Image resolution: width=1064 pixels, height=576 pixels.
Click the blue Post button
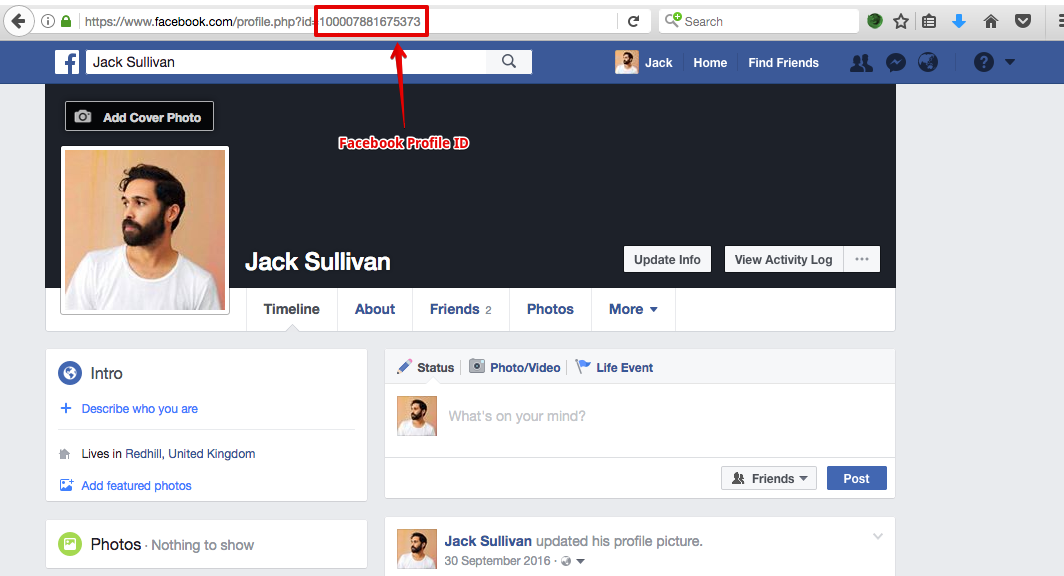coord(856,478)
